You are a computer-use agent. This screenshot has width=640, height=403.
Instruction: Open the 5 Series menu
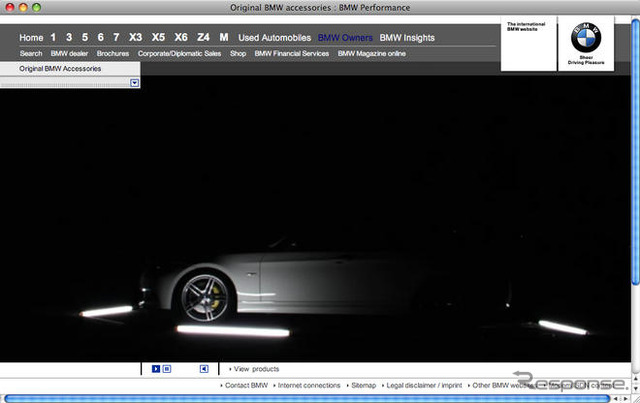(85, 37)
